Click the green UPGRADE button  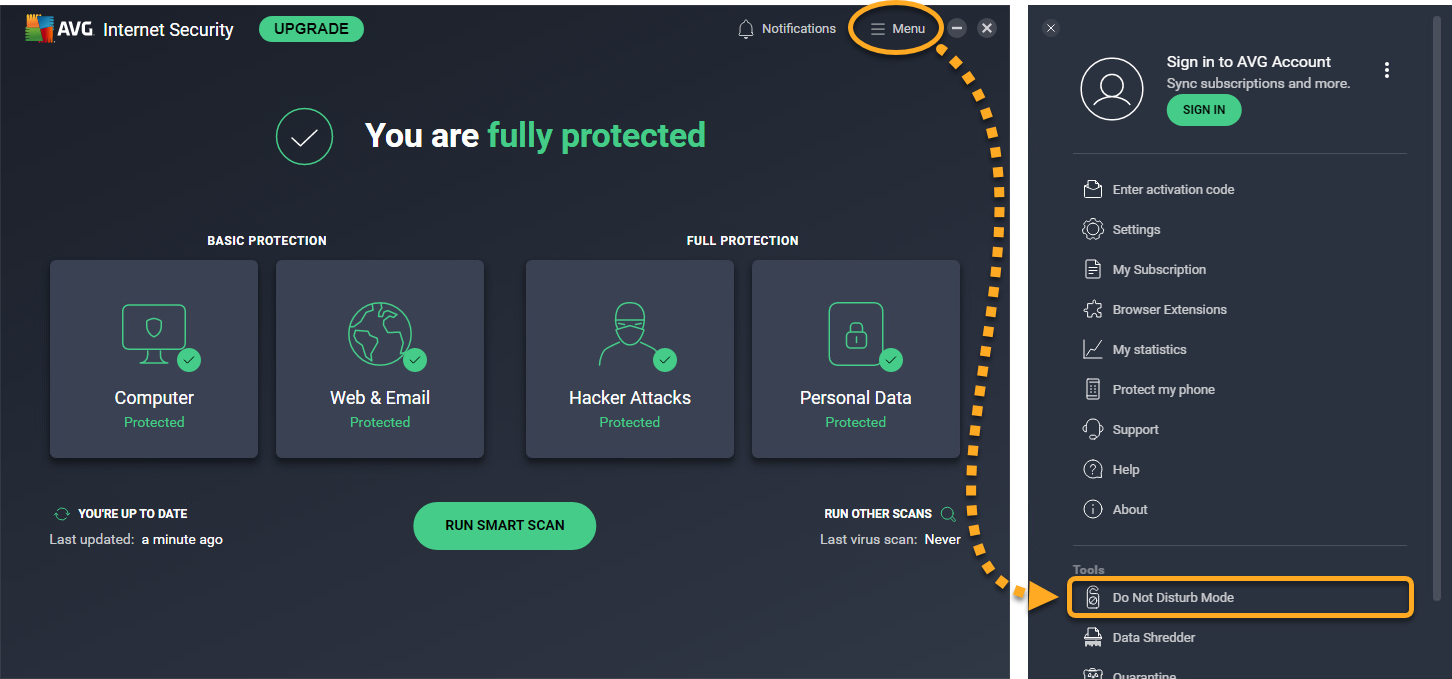tap(311, 29)
